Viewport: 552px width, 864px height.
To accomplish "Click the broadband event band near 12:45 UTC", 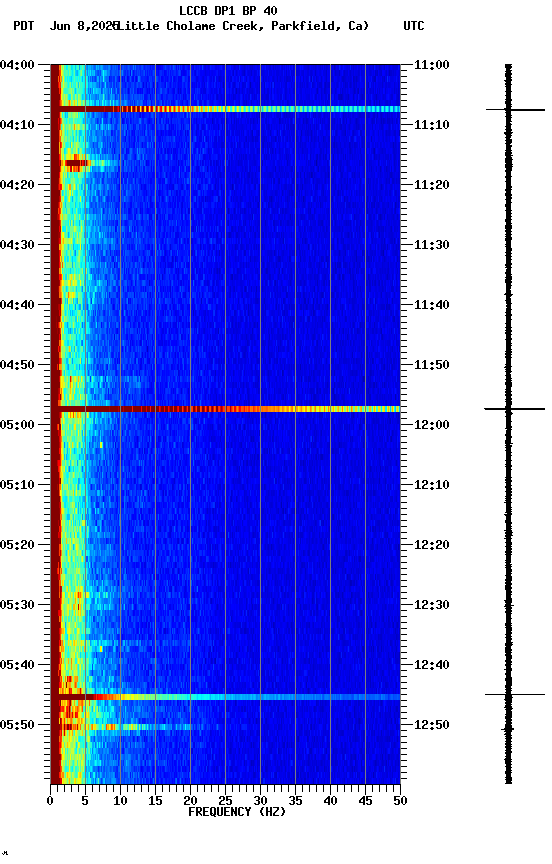I will pyautogui.click(x=225, y=697).
